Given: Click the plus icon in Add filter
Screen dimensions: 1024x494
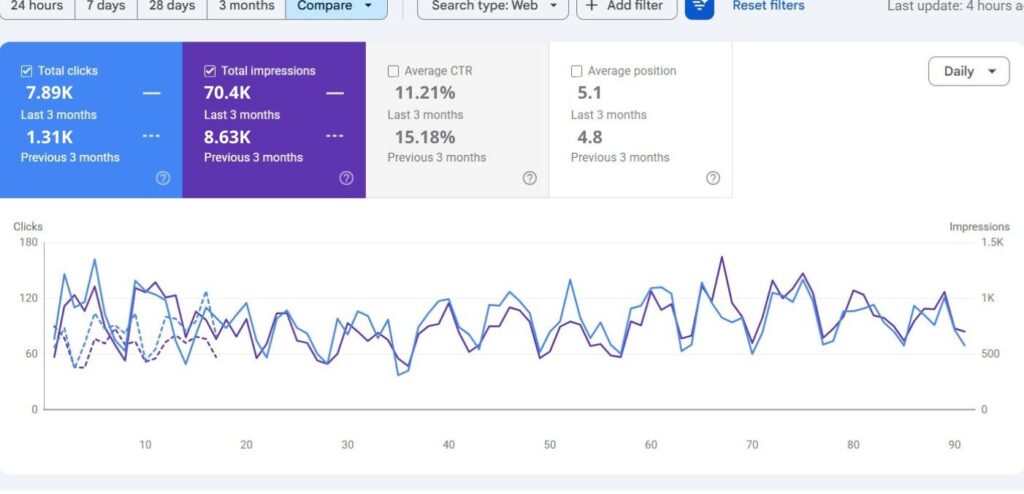Looking at the screenshot, I should 591,6.
